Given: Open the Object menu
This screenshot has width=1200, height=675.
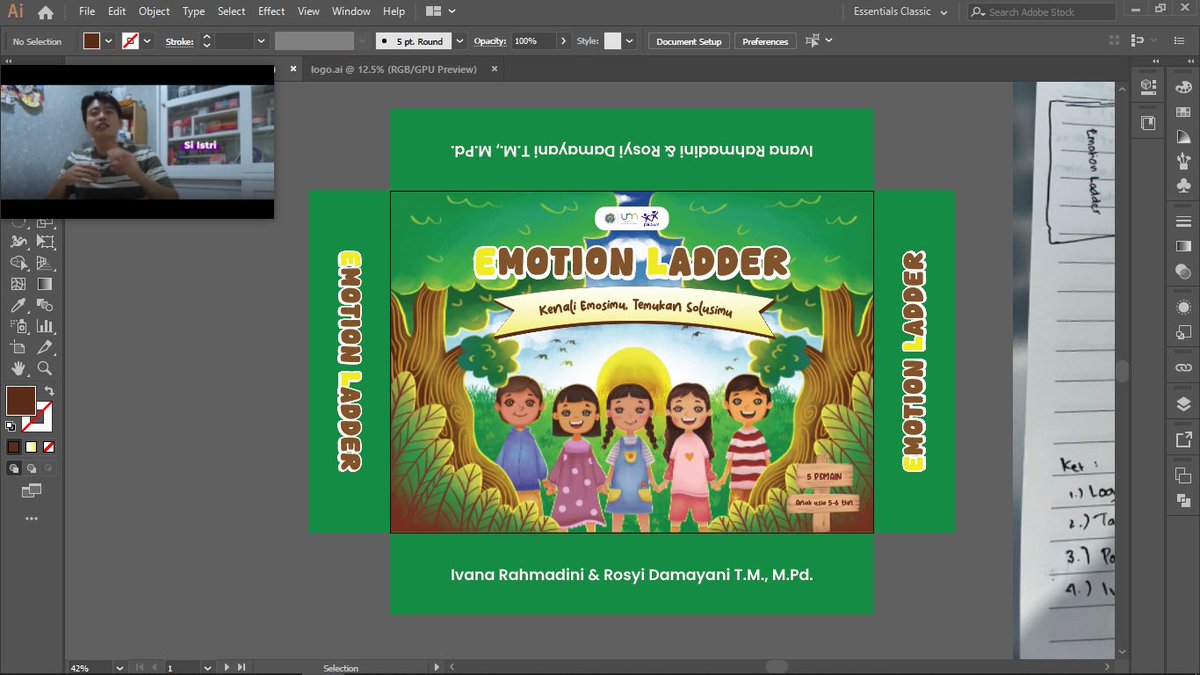Looking at the screenshot, I should pyautogui.click(x=154, y=12).
